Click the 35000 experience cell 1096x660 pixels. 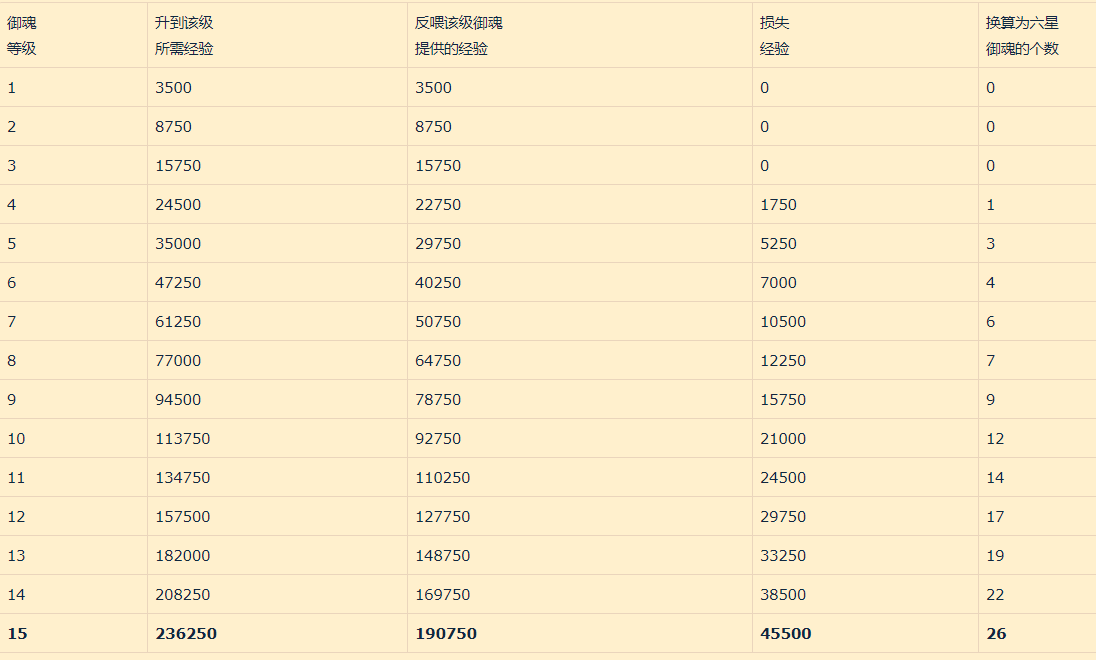pyautogui.click(x=178, y=244)
